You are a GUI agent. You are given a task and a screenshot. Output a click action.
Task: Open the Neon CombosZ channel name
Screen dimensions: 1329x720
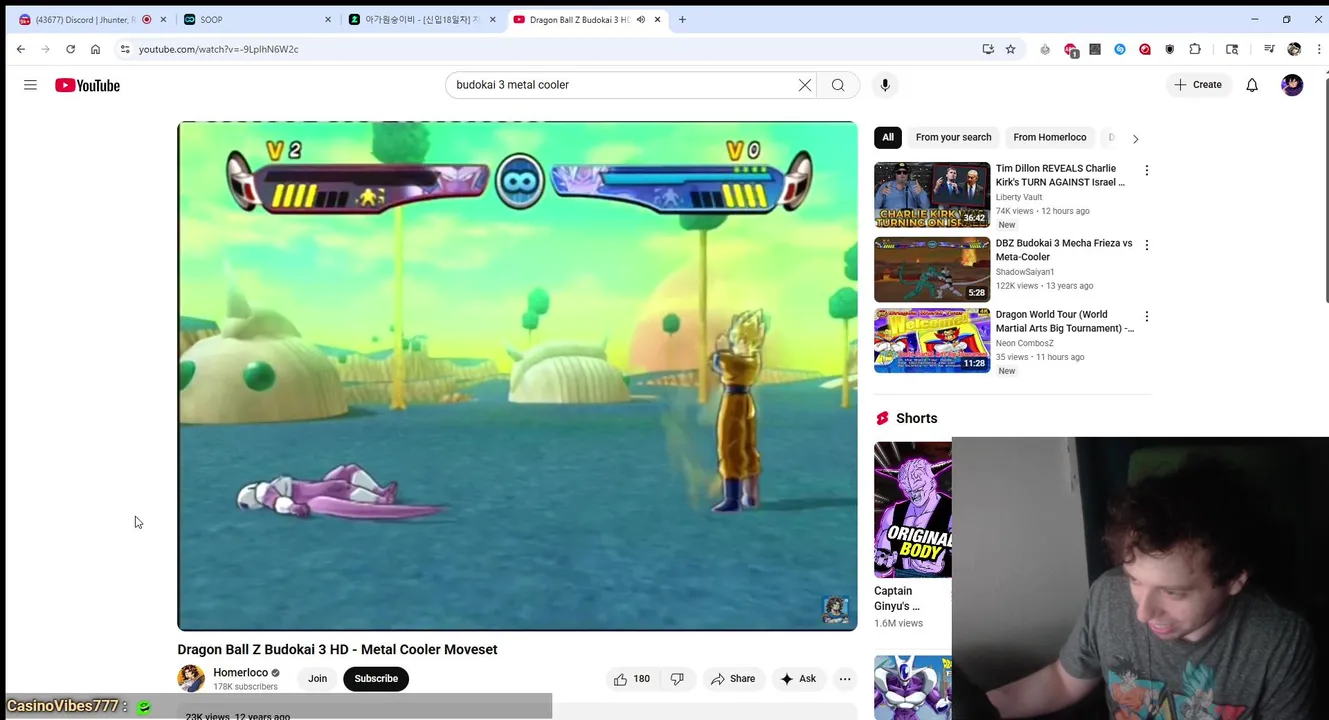[x=1025, y=343]
